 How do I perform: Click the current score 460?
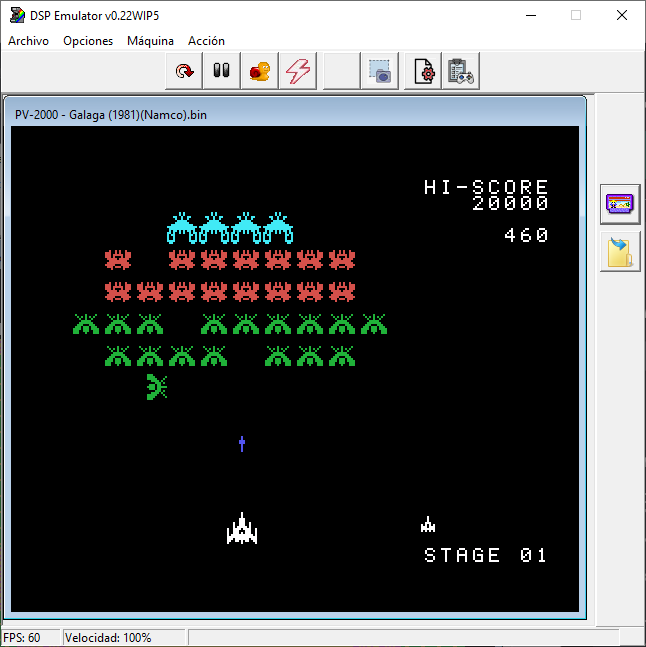pyautogui.click(x=526, y=235)
